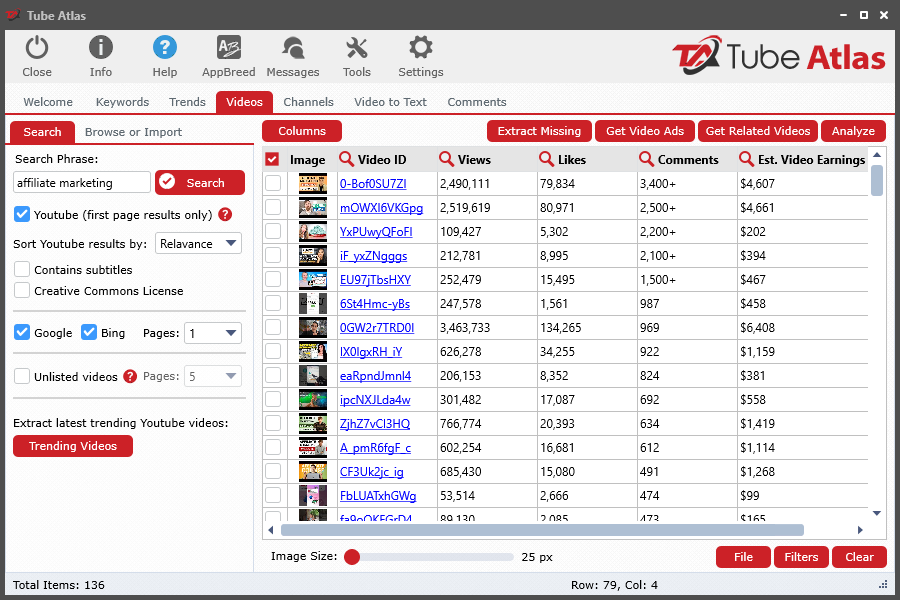Viewport: 900px width, 600px height.
Task: Open video link 0-Bof0SU7ZI
Action: (x=372, y=184)
